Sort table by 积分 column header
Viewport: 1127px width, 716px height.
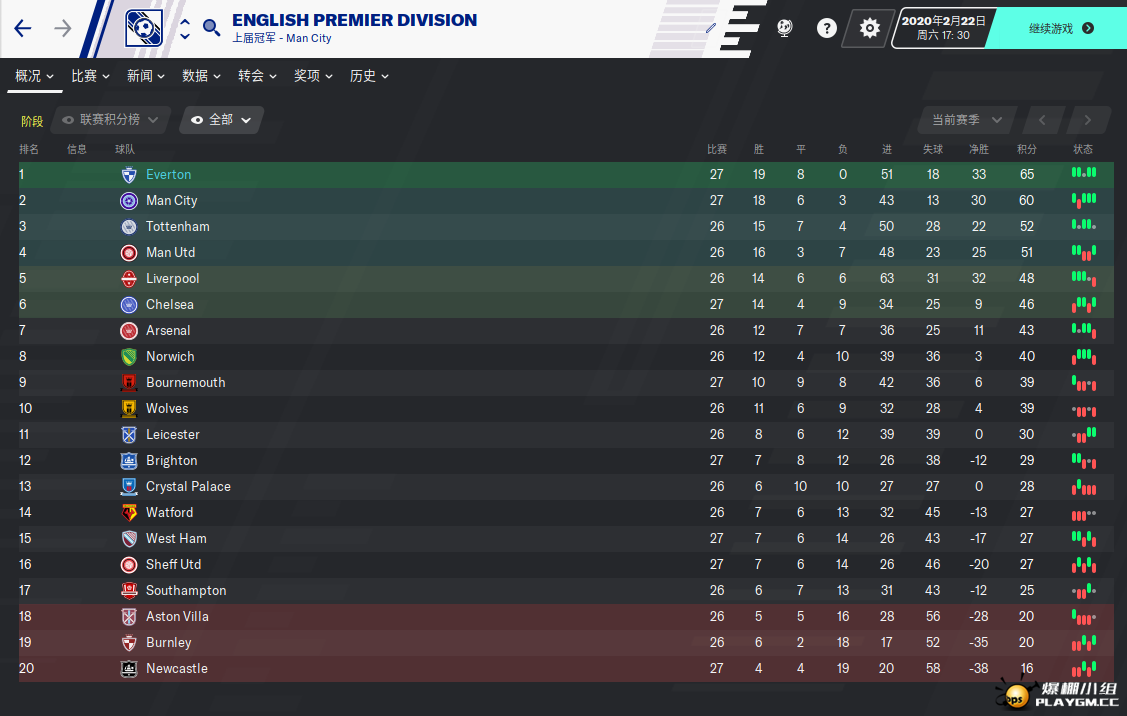pyautogui.click(x=1027, y=150)
